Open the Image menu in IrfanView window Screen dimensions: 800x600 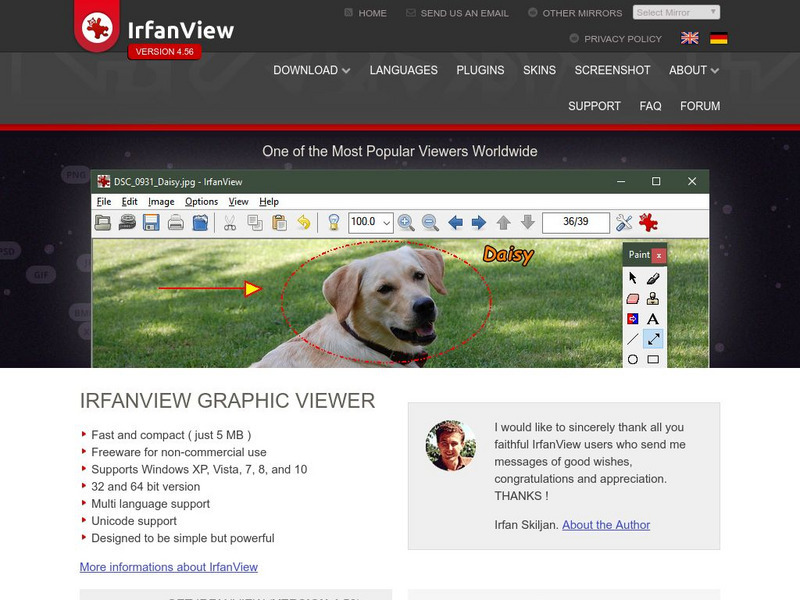(161, 202)
